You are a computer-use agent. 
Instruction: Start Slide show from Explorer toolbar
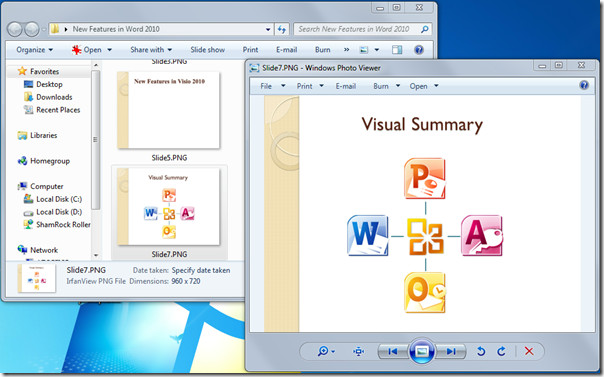(x=208, y=50)
